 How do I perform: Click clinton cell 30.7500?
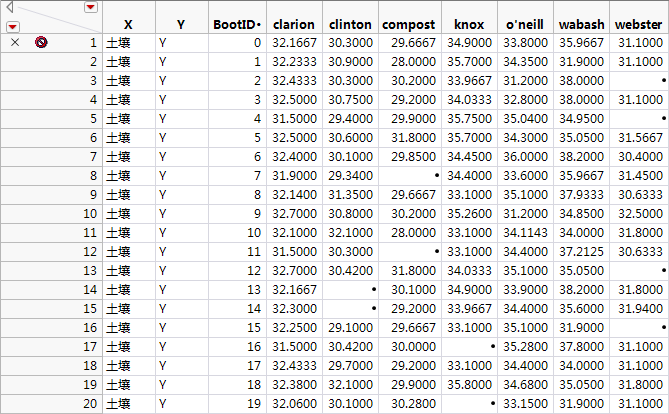(x=350, y=100)
